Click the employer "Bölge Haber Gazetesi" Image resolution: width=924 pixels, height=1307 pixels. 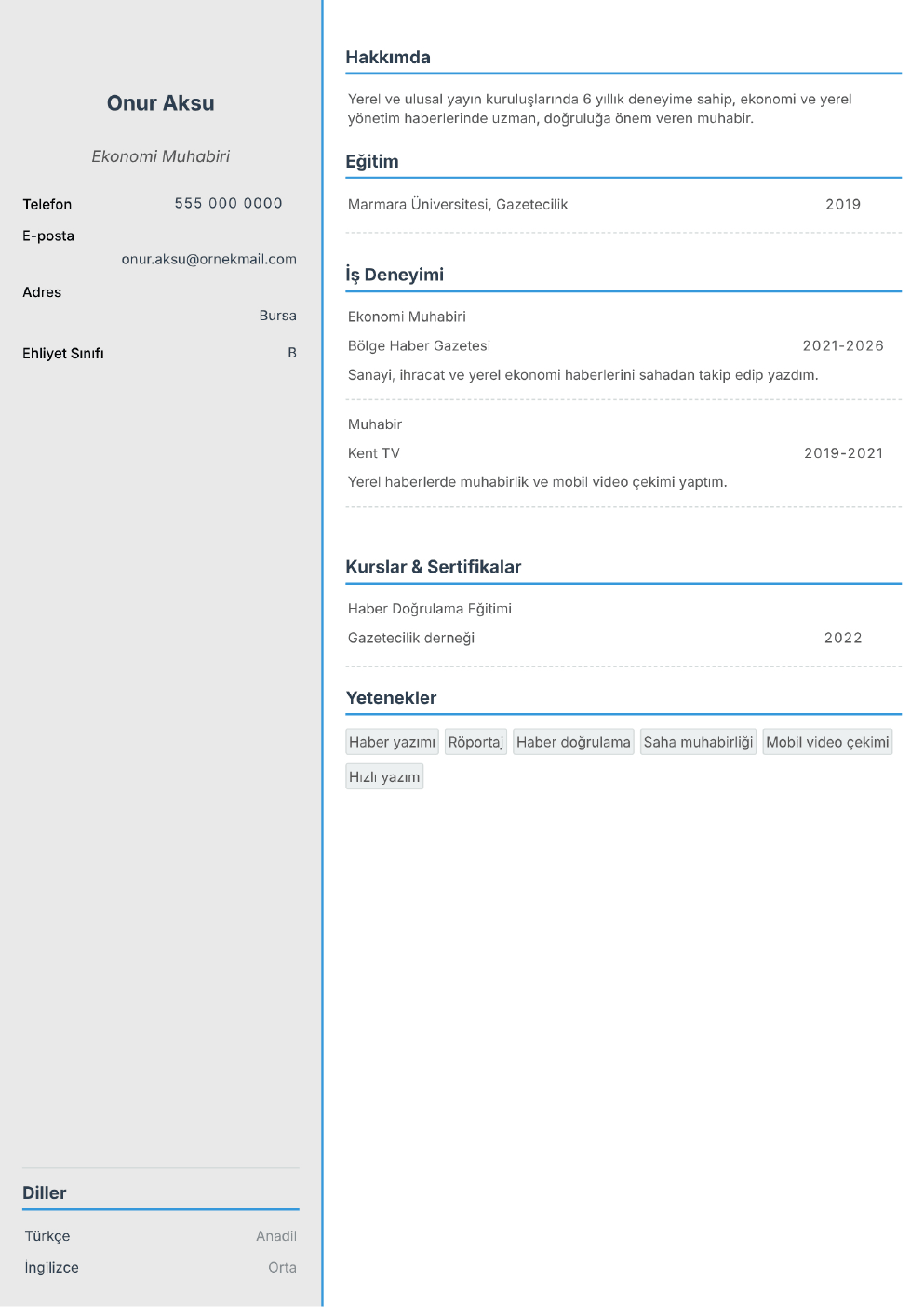click(x=419, y=346)
